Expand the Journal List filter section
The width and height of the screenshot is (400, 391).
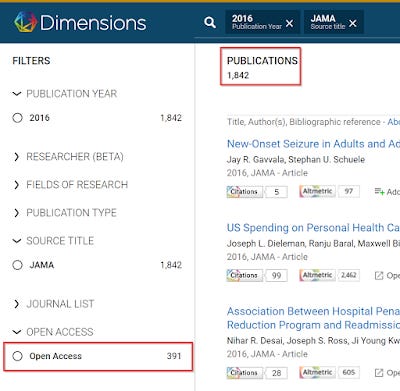coord(17,304)
